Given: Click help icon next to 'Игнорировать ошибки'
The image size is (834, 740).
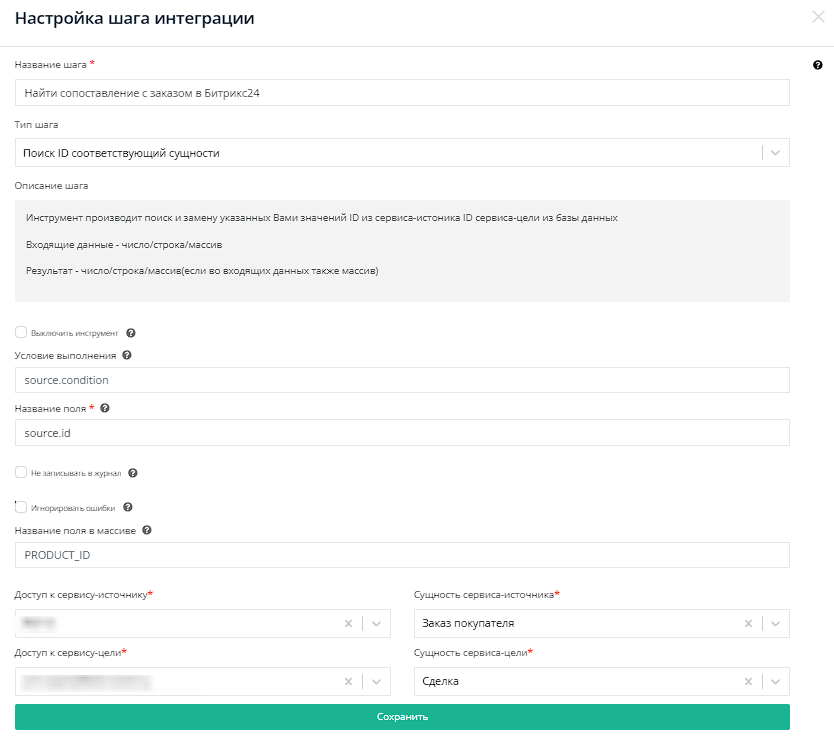Looking at the screenshot, I should click(x=127, y=507).
